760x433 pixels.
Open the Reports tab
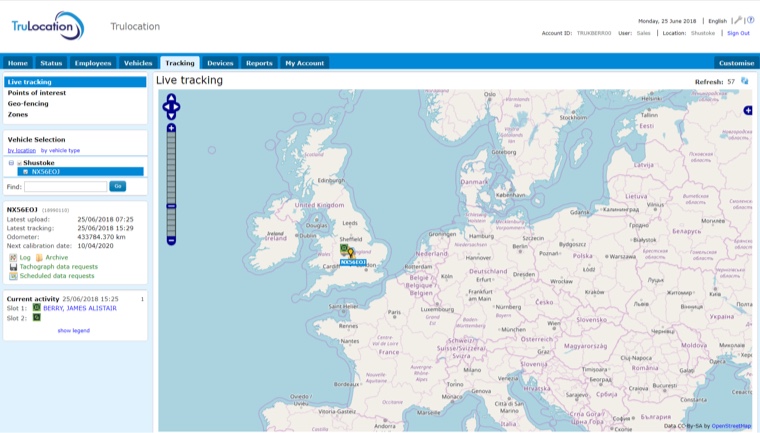[x=259, y=63]
